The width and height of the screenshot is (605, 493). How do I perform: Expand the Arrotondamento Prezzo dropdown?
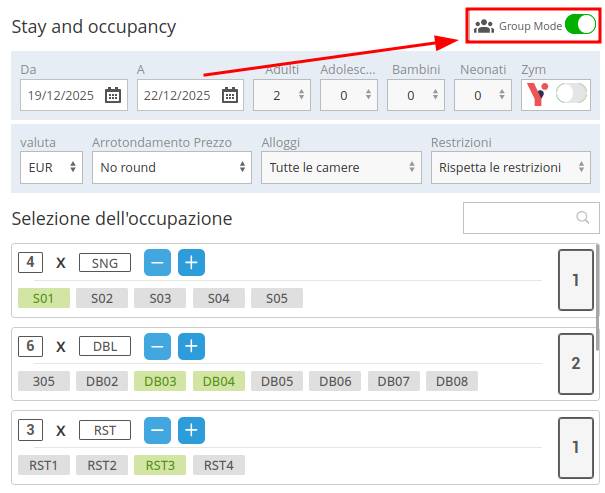click(x=171, y=168)
